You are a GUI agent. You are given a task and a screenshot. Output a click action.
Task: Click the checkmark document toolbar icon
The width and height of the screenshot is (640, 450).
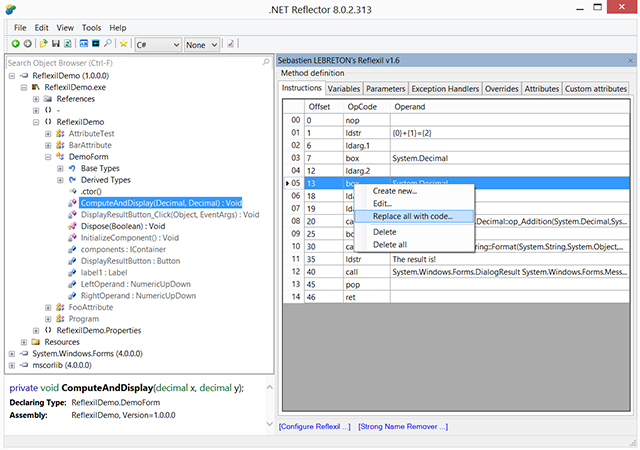(230, 44)
